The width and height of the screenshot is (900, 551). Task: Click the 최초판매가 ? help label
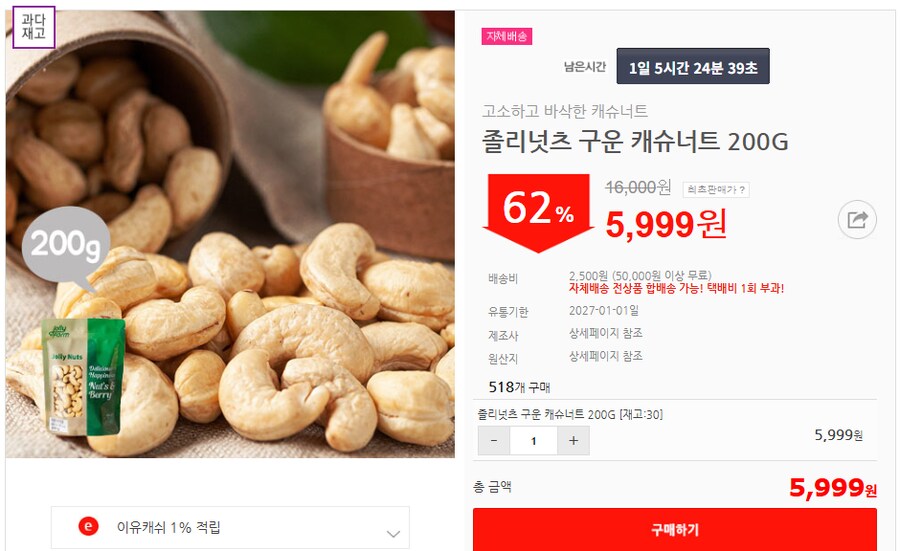pos(716,189)
